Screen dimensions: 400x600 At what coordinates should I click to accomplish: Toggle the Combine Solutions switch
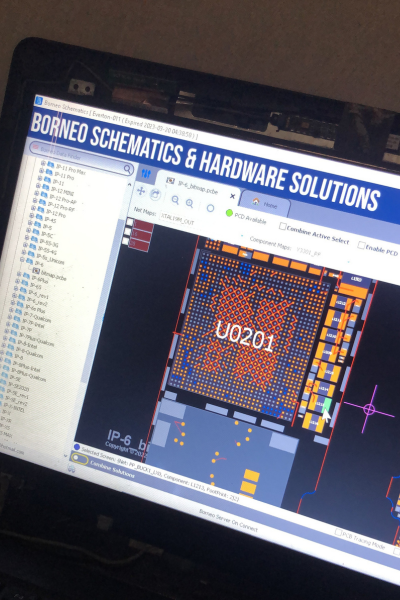[79, 458]
